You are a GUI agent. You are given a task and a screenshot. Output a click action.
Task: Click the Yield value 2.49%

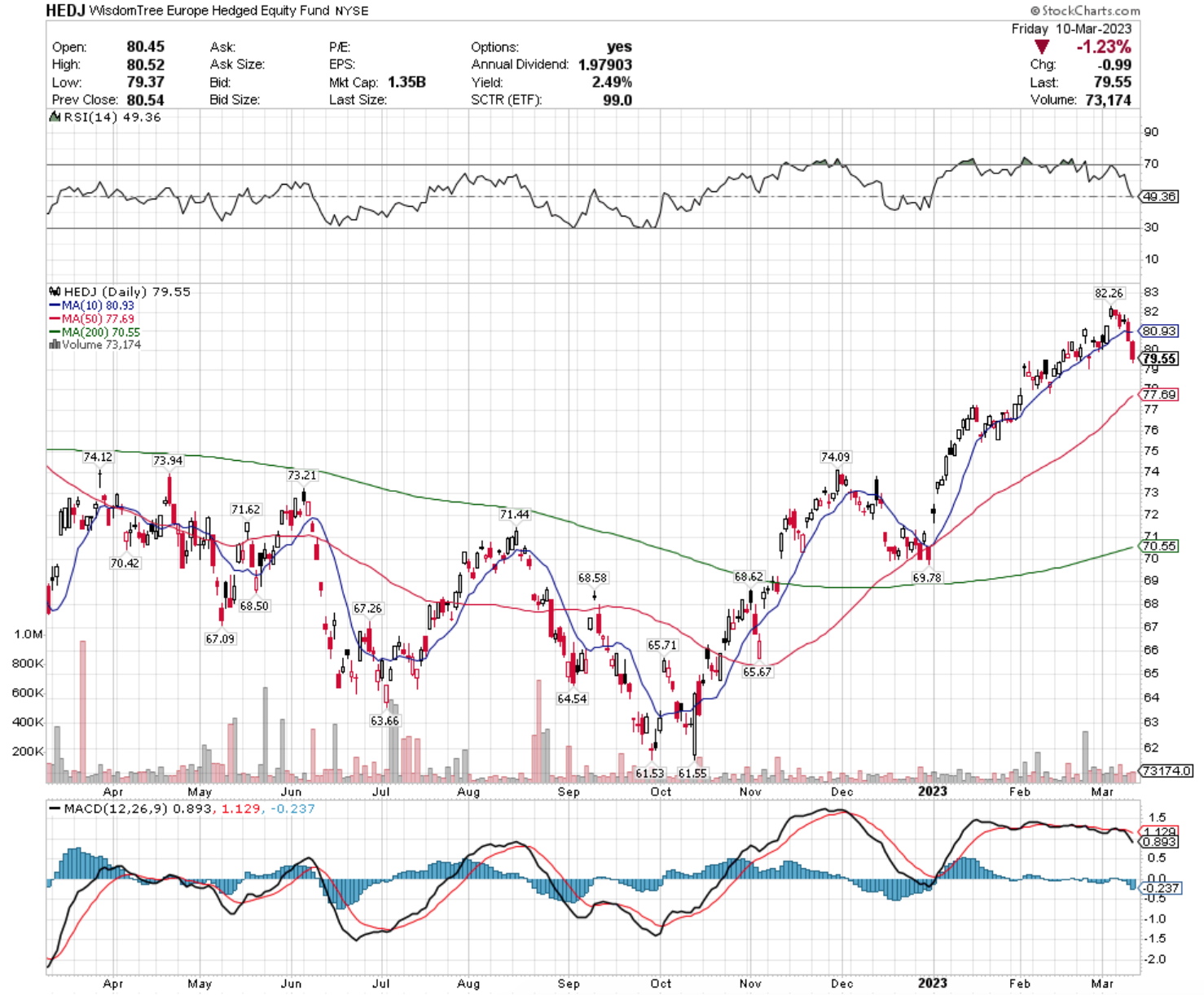(612, 82)
